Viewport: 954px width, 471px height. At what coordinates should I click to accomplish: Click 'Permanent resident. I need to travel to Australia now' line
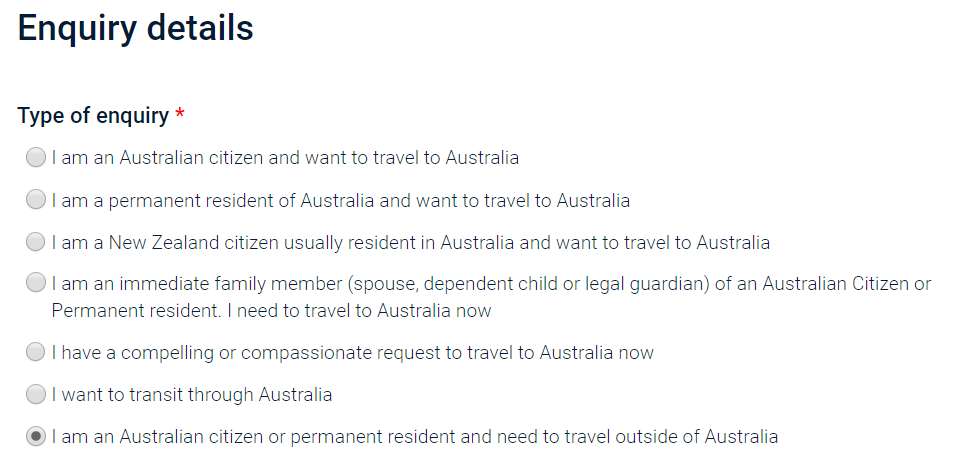coord(271,310)
